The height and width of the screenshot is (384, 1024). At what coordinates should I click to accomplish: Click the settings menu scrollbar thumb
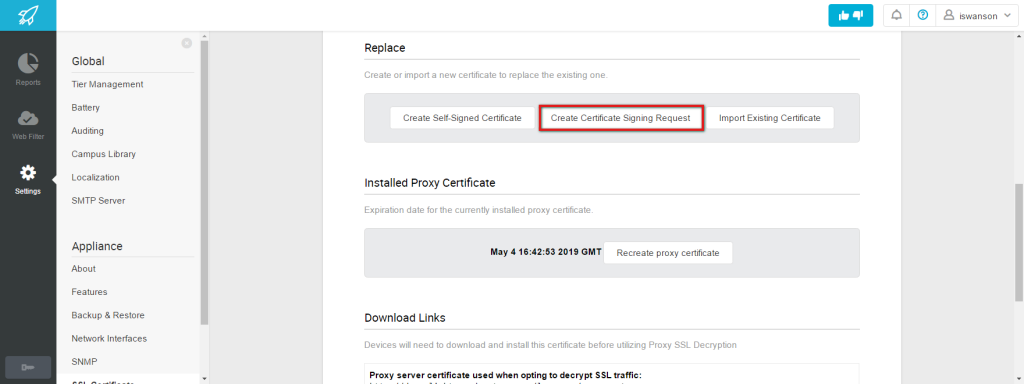coord(204,183)
